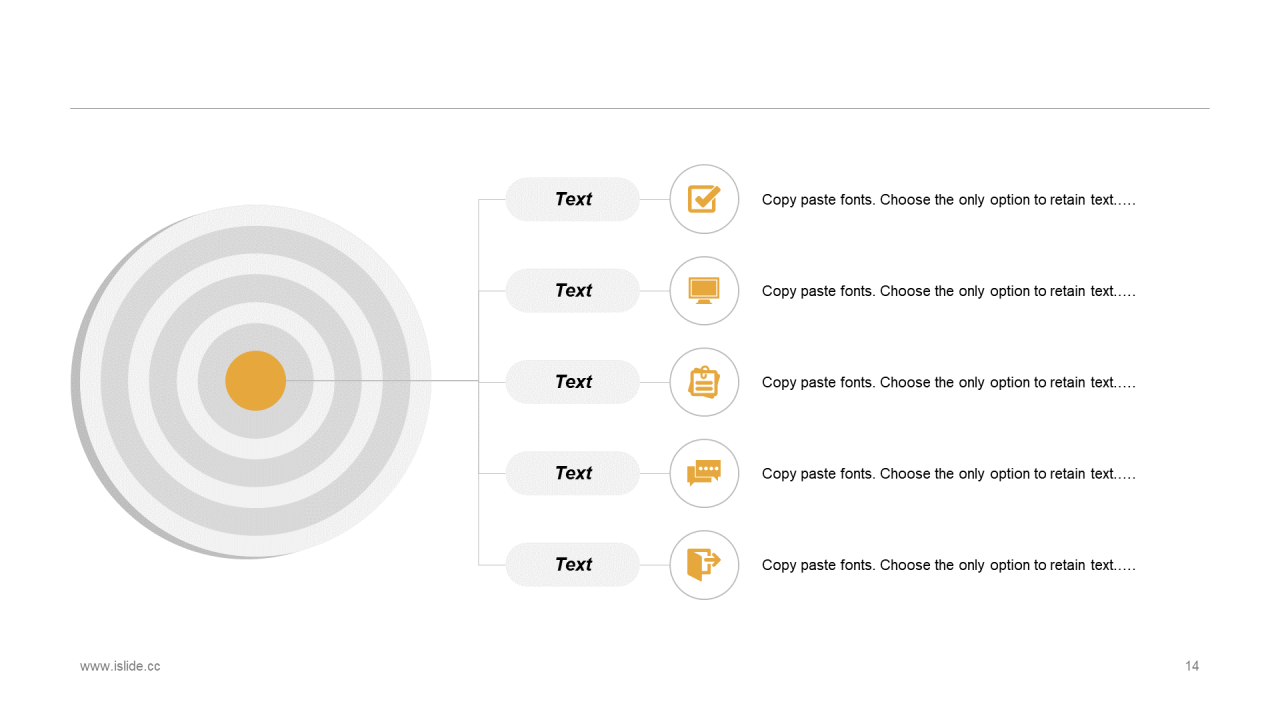Click the exit door arrow icon

point(704,564)
